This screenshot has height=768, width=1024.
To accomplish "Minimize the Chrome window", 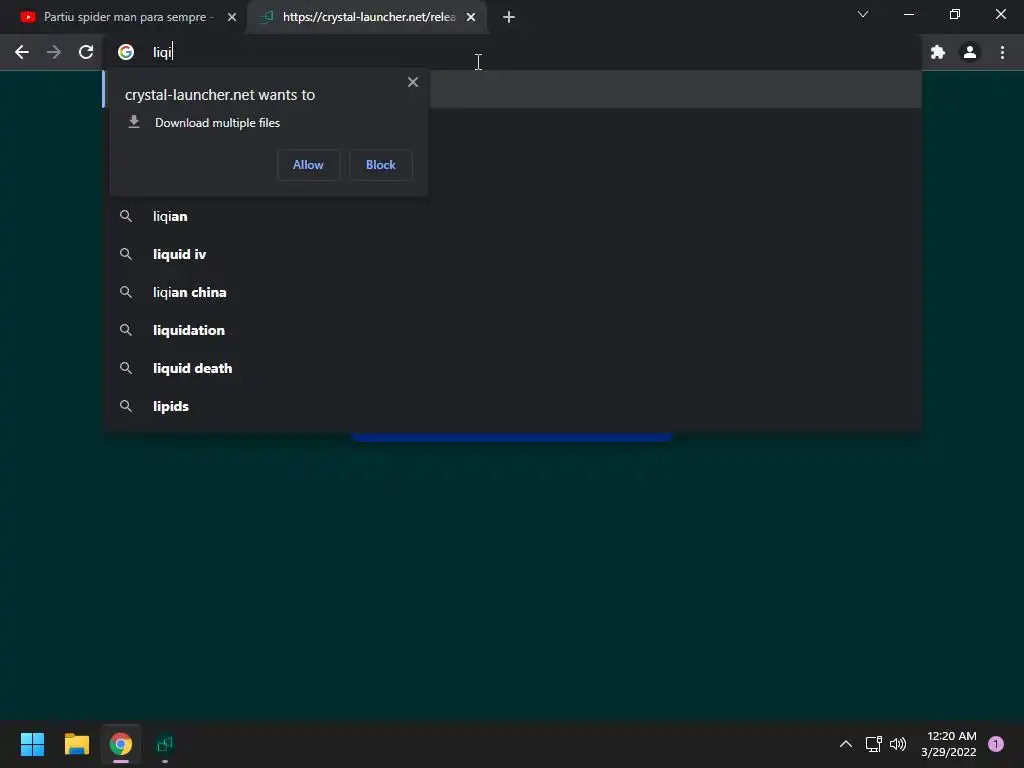I will 908,14.
